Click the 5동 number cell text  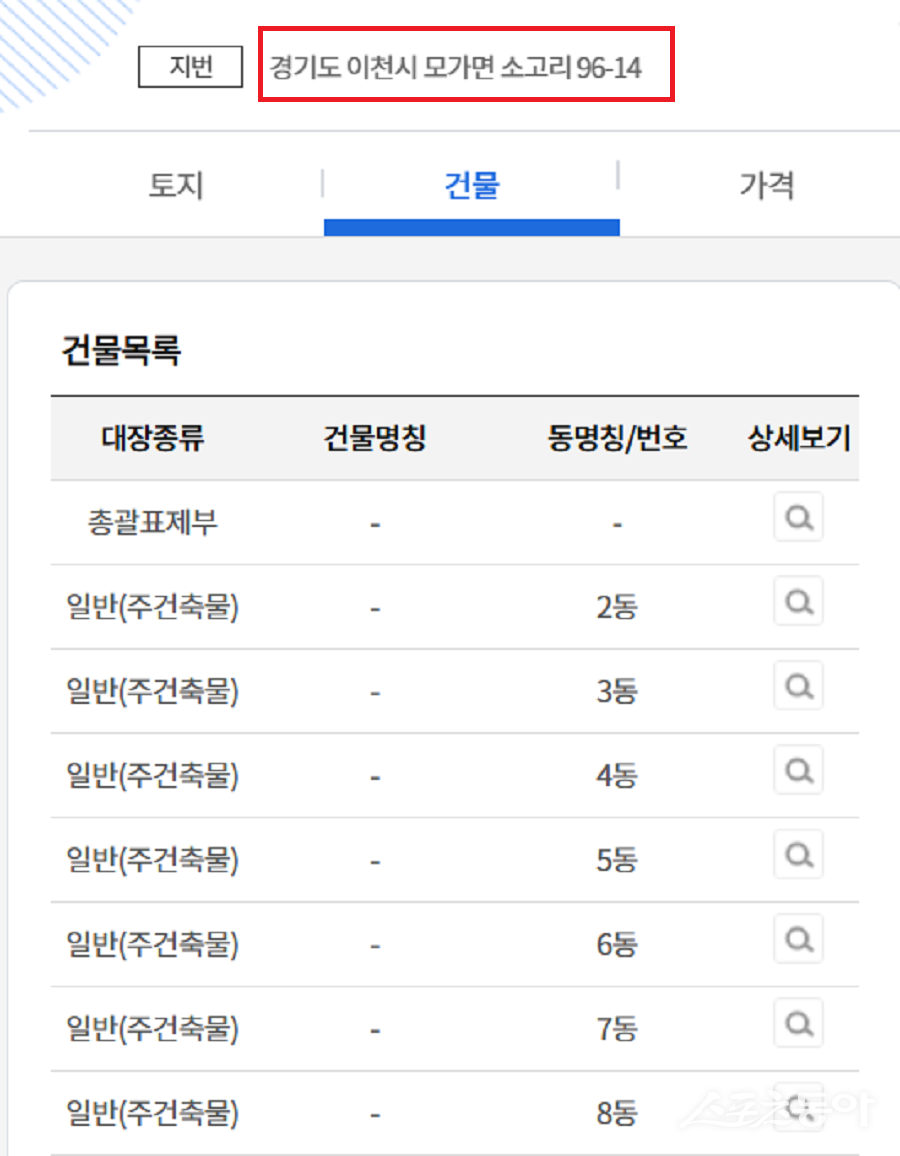click(617, 860)
